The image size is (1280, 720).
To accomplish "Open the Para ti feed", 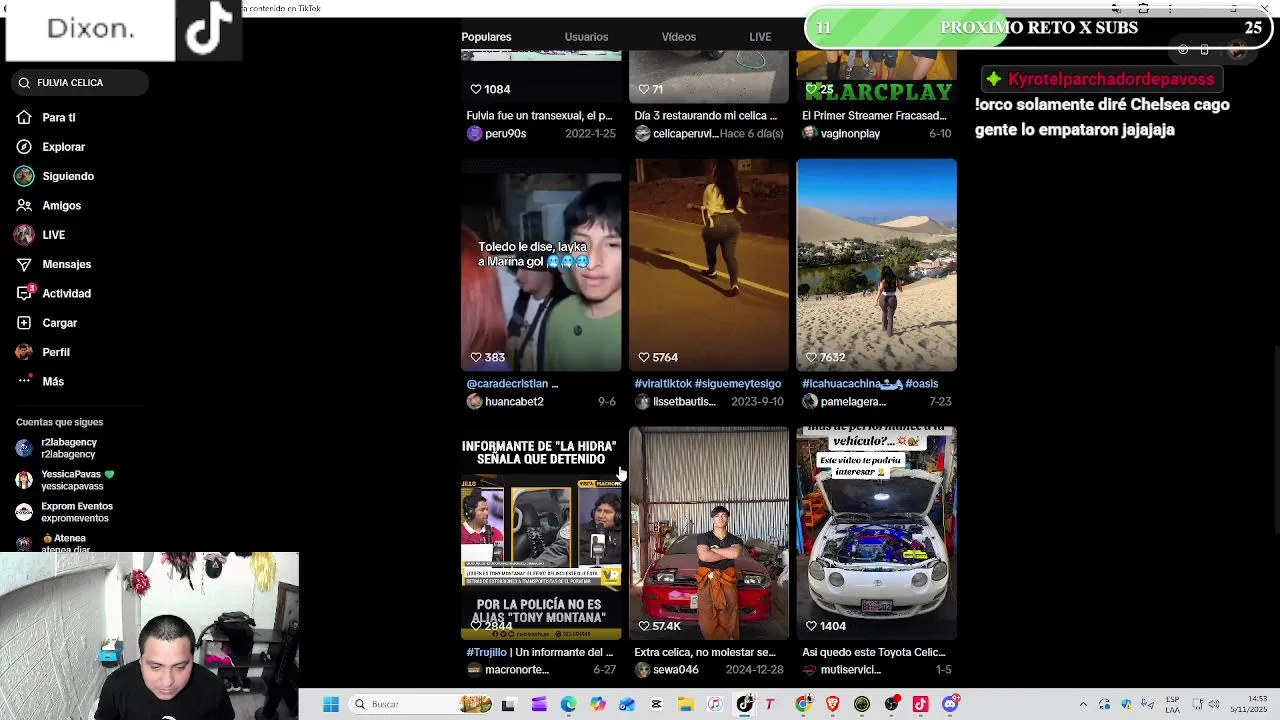I will (46, 117).
